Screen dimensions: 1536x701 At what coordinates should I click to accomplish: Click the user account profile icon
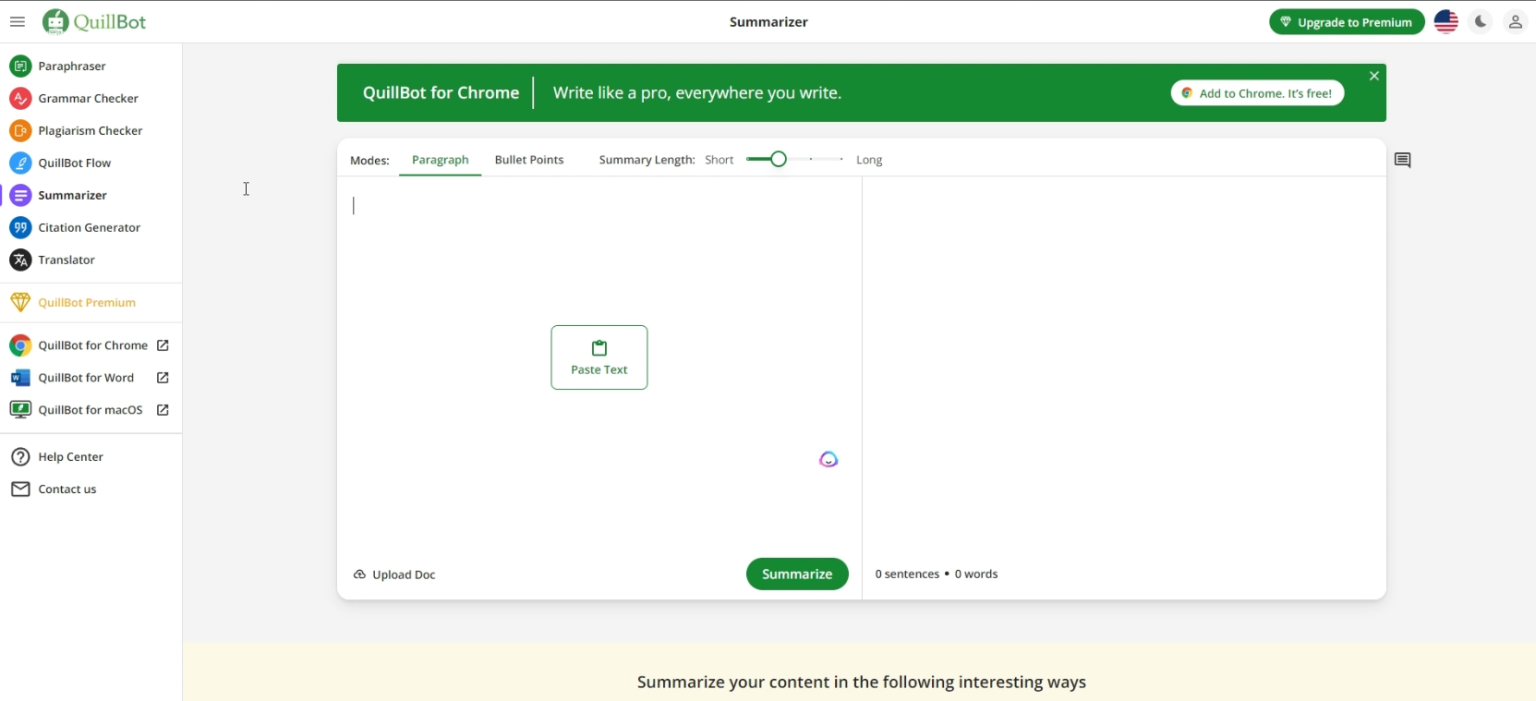coord(1515,22)
